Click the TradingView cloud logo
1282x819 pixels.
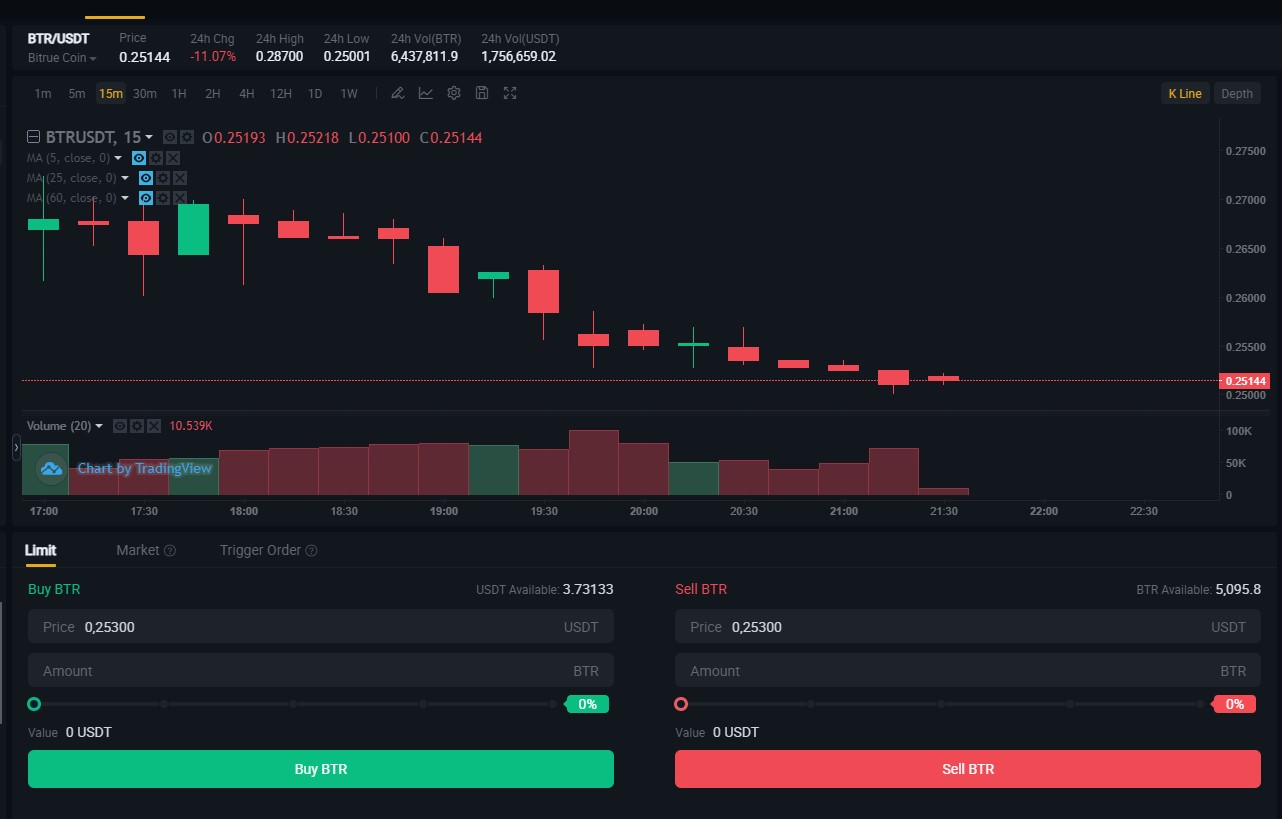tap(51, 468)
